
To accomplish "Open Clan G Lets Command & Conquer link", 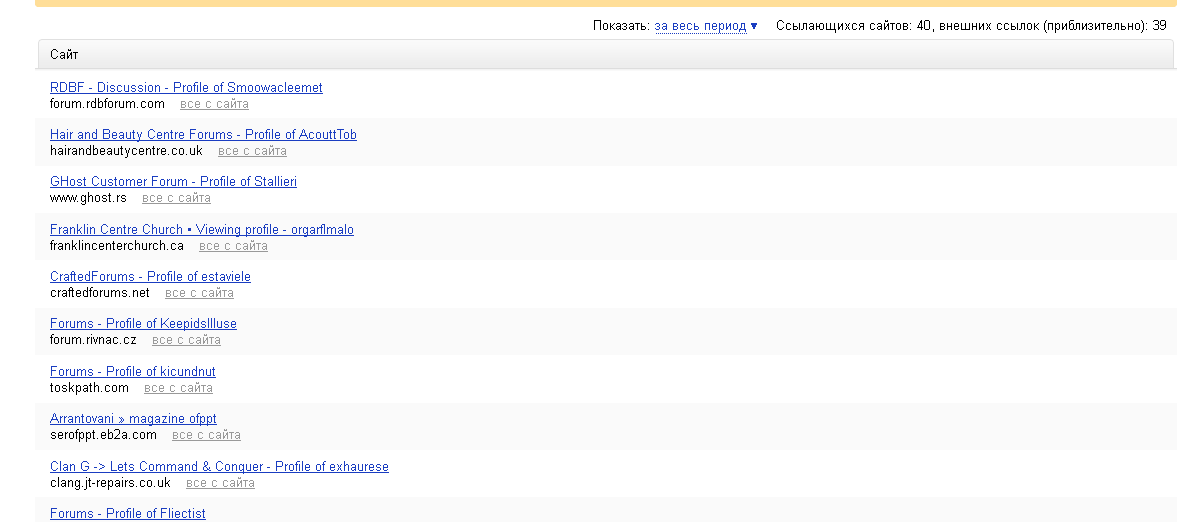I will pos(219,467).
